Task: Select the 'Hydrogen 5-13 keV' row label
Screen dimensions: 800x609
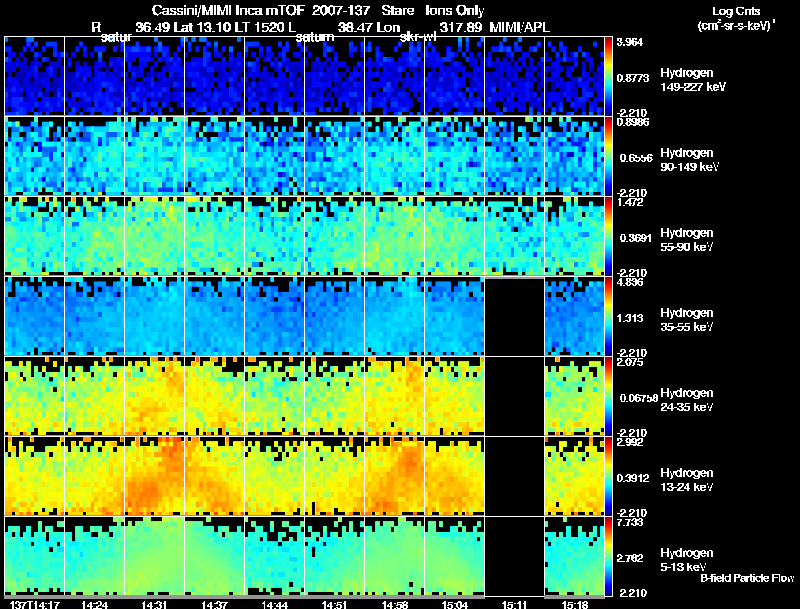Action: coord(687,560)
